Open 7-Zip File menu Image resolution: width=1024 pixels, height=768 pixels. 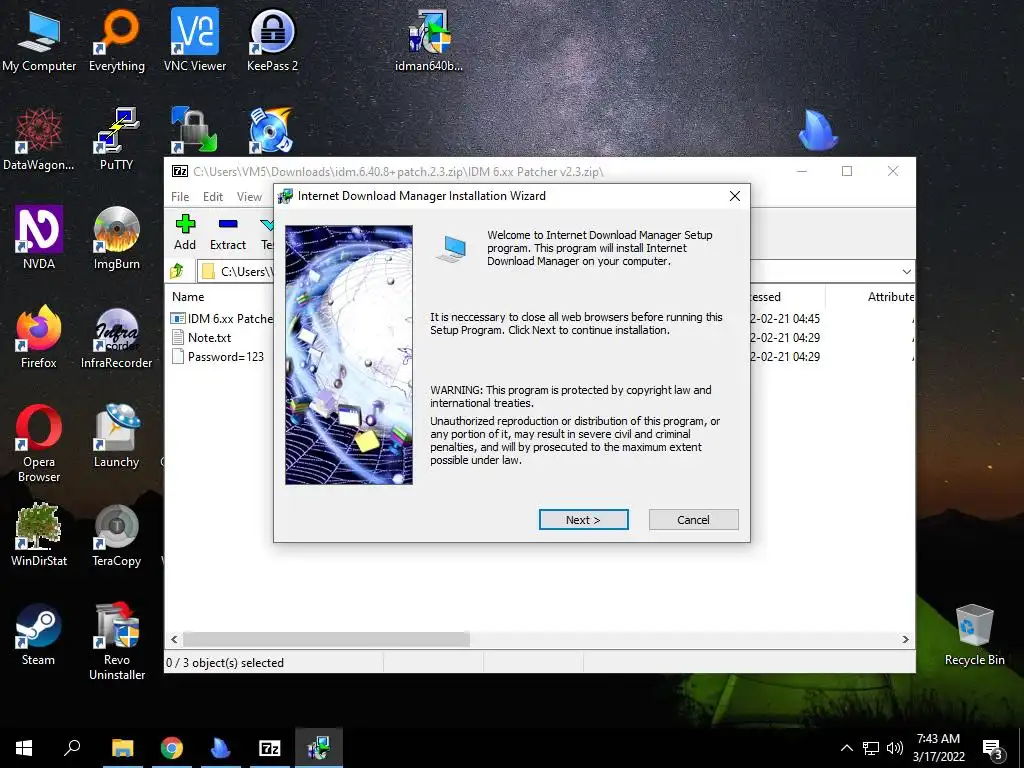coord(180,197)
